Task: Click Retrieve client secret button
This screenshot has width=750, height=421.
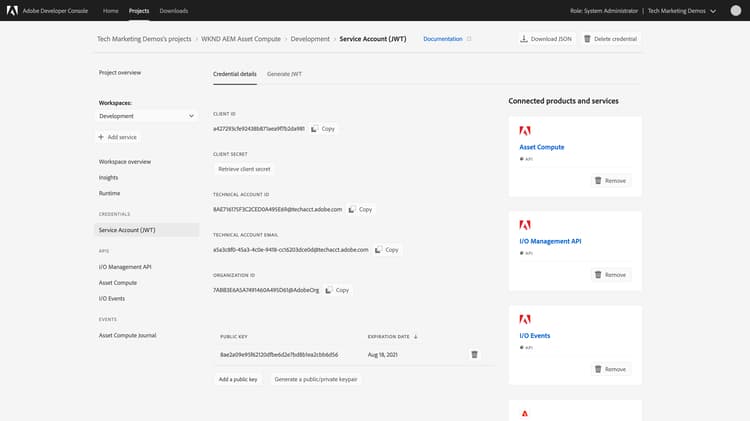Action: [x=244, y=169]
